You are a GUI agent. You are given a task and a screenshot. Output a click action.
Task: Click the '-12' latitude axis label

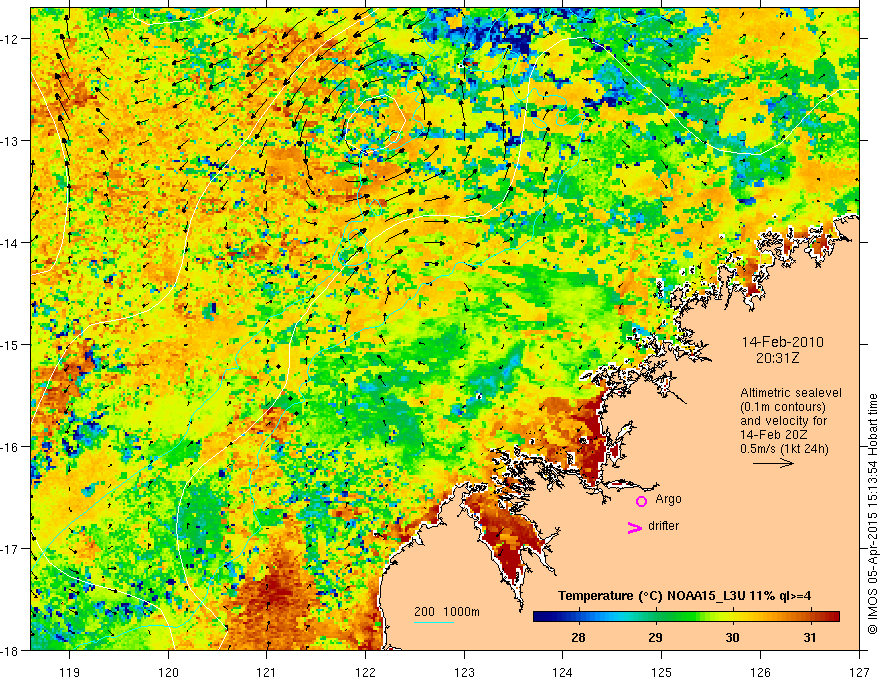9,39
